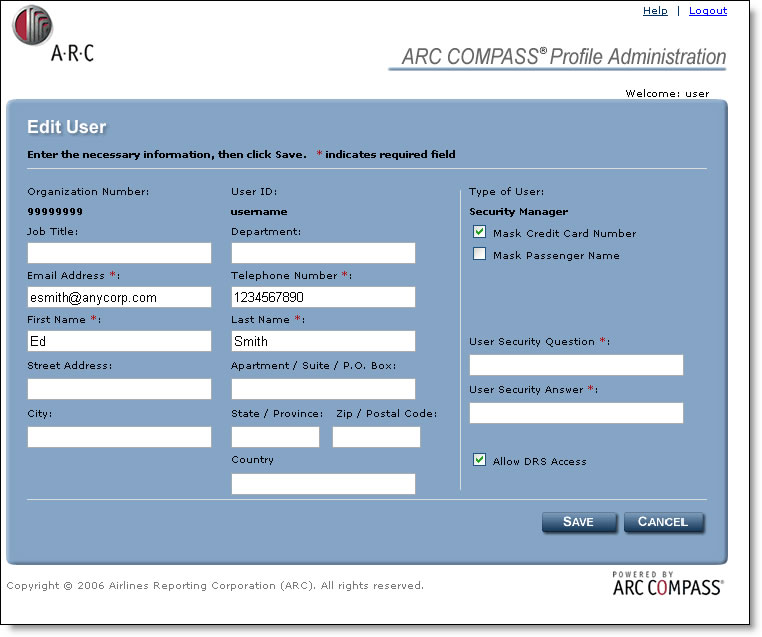Click the Welcome: user text
Screen dimensions: 762x637
click(667, 93)
